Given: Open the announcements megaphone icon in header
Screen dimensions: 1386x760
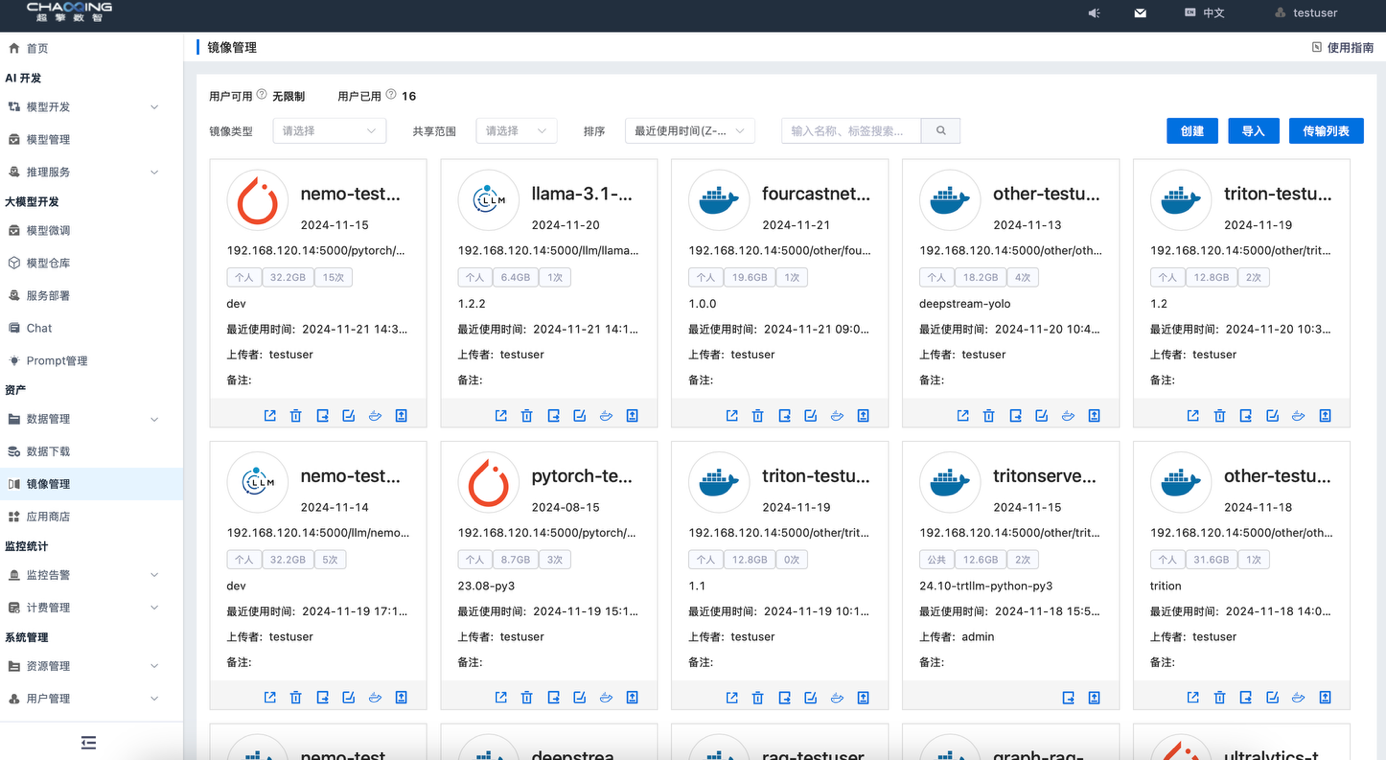Looking at the screenshot, I should [1094, 13].
